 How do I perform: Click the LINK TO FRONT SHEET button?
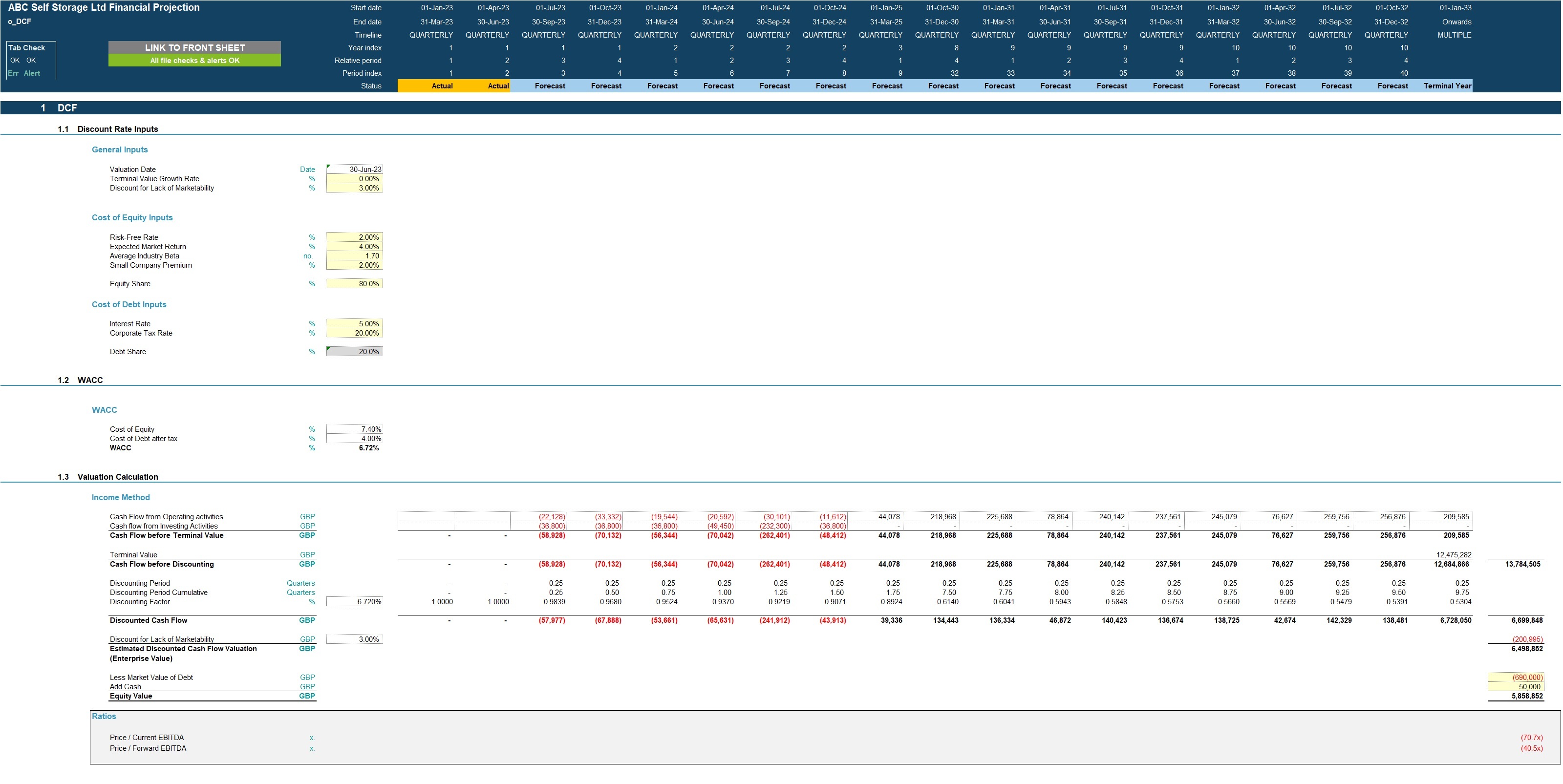point(194,47)
